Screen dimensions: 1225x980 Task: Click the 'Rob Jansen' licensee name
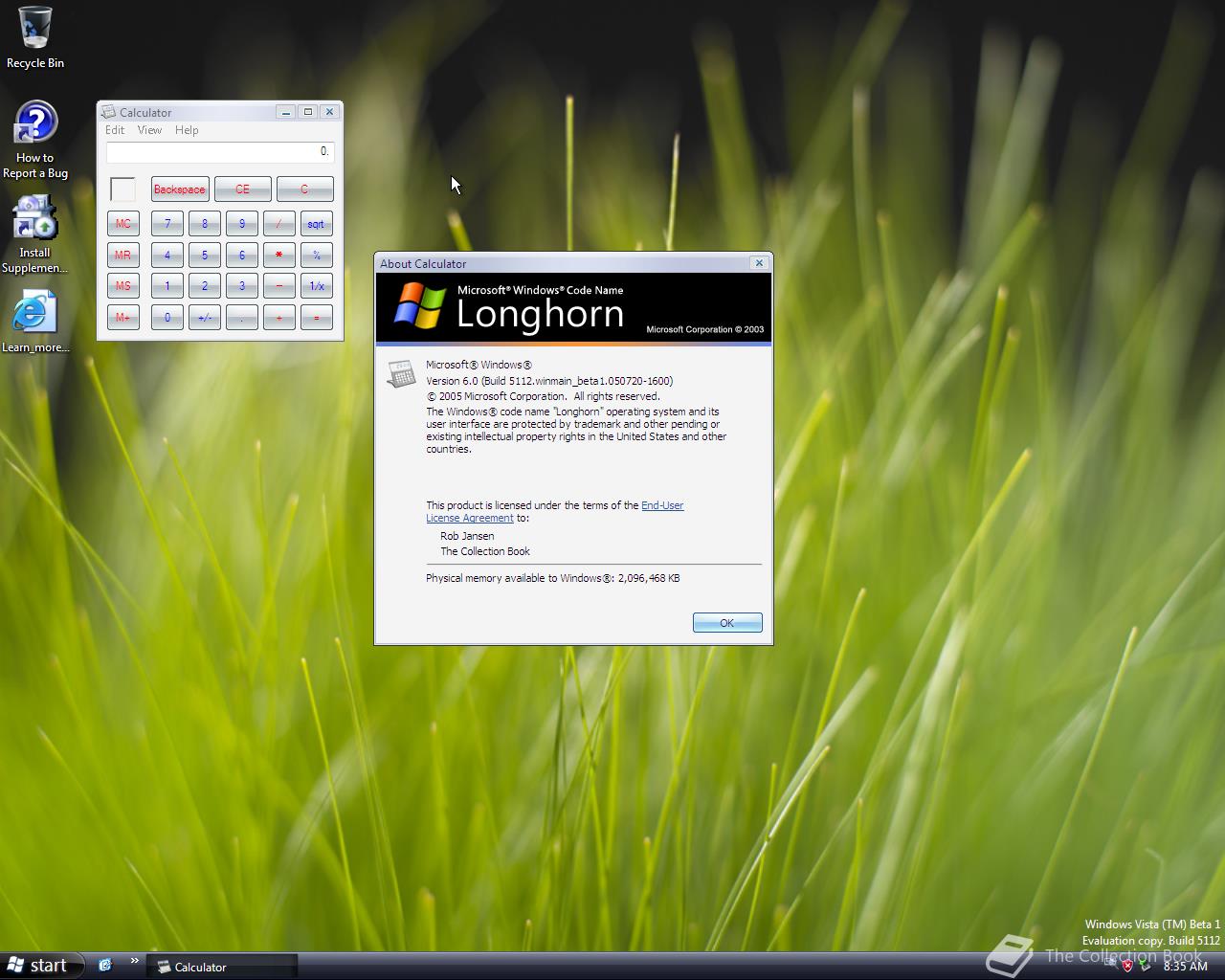point(467,536)
